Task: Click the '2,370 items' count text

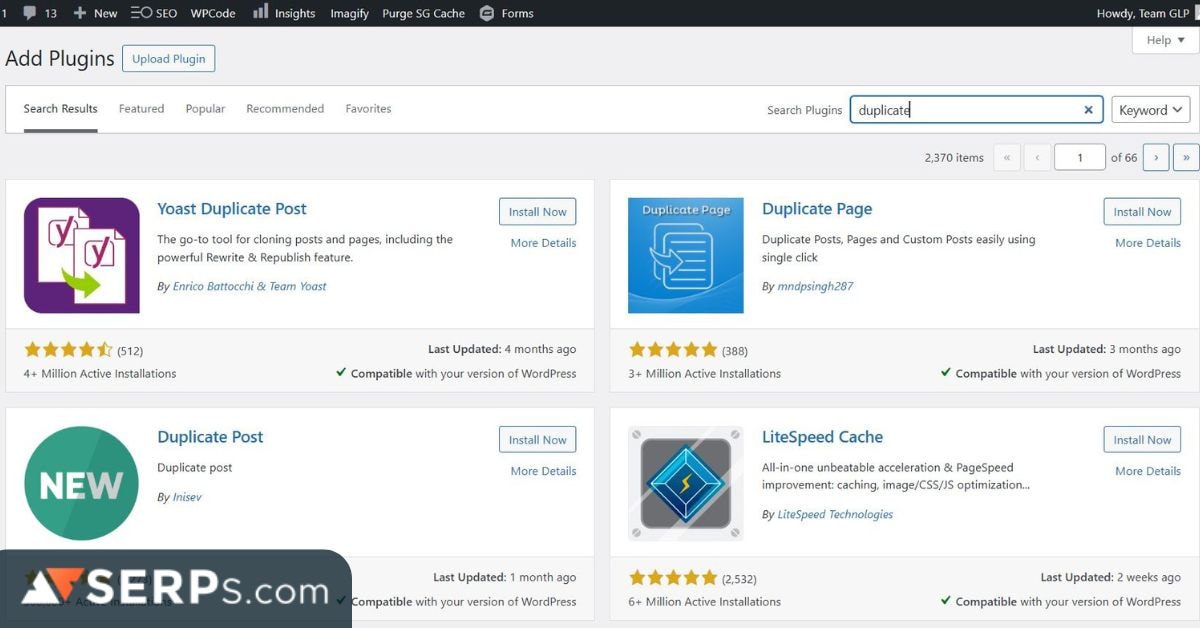Action: [954, 158]
